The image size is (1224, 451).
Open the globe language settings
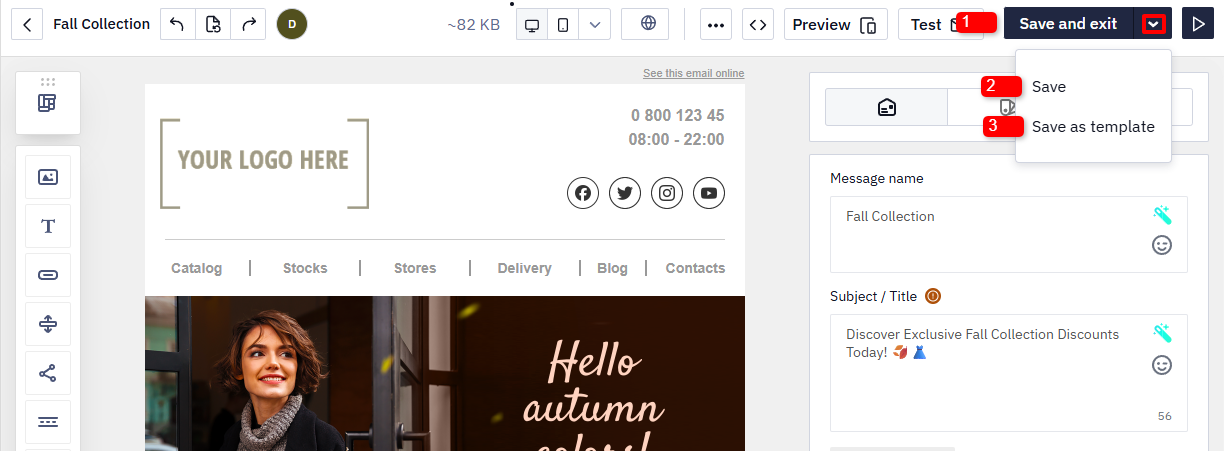pyautogui.click(x=645, y=24)
